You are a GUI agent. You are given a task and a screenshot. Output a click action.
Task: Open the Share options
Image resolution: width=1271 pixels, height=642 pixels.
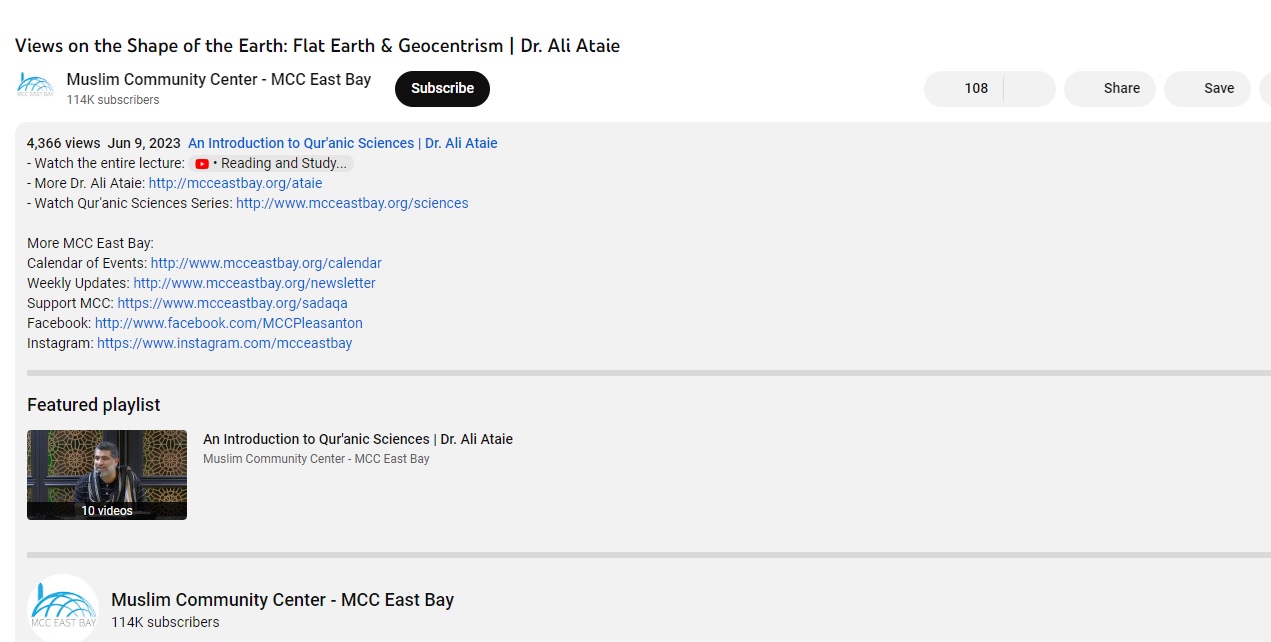[x=1110, y=88]
